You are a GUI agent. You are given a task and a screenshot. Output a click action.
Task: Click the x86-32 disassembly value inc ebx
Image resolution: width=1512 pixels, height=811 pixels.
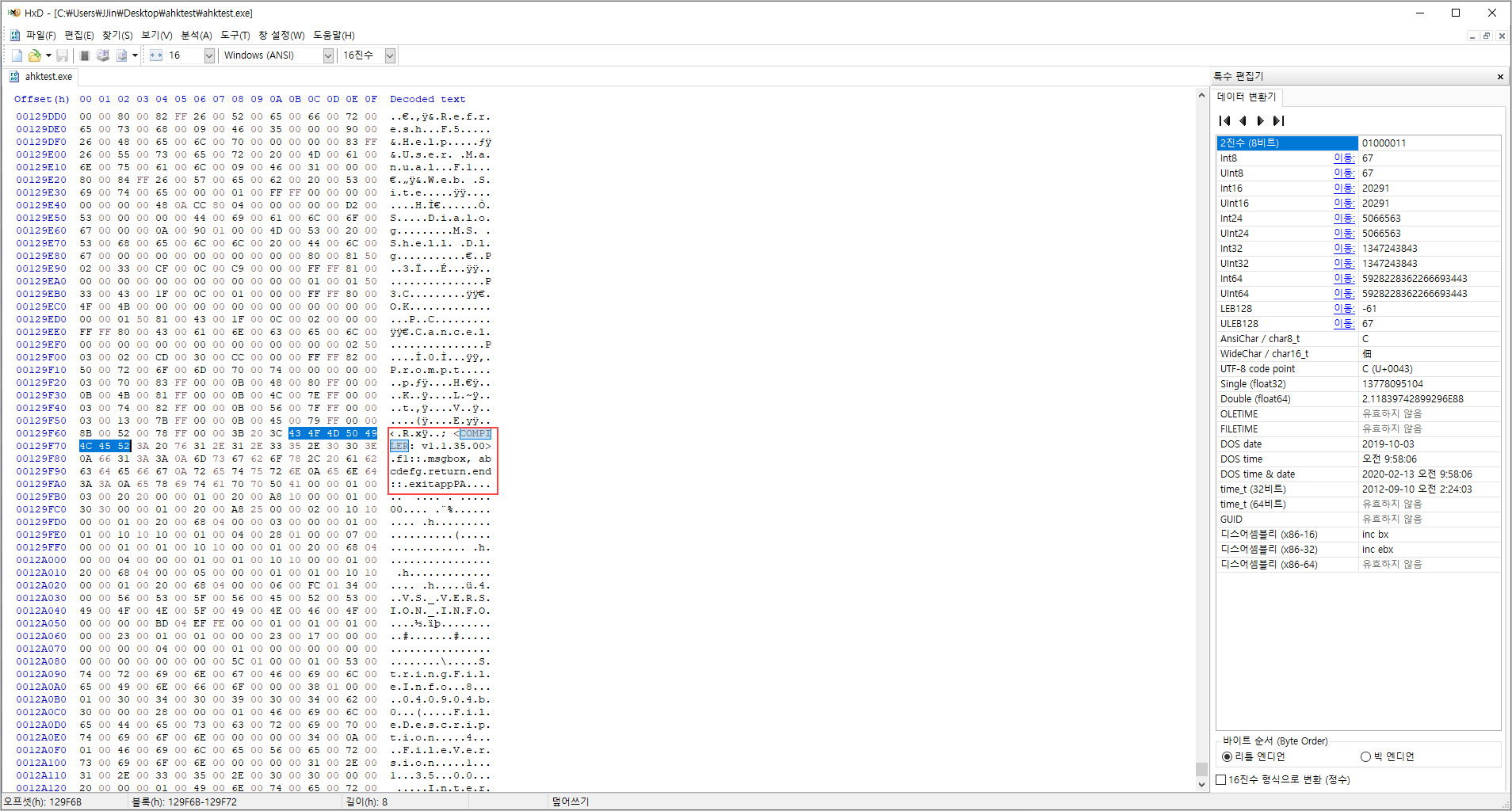pos(1429,550)
